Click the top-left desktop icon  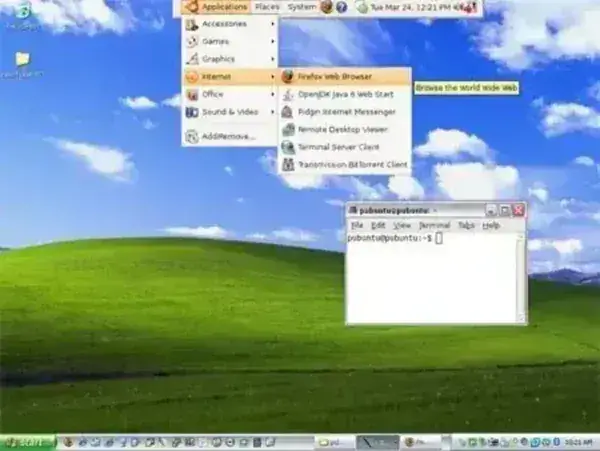[22, 11]
